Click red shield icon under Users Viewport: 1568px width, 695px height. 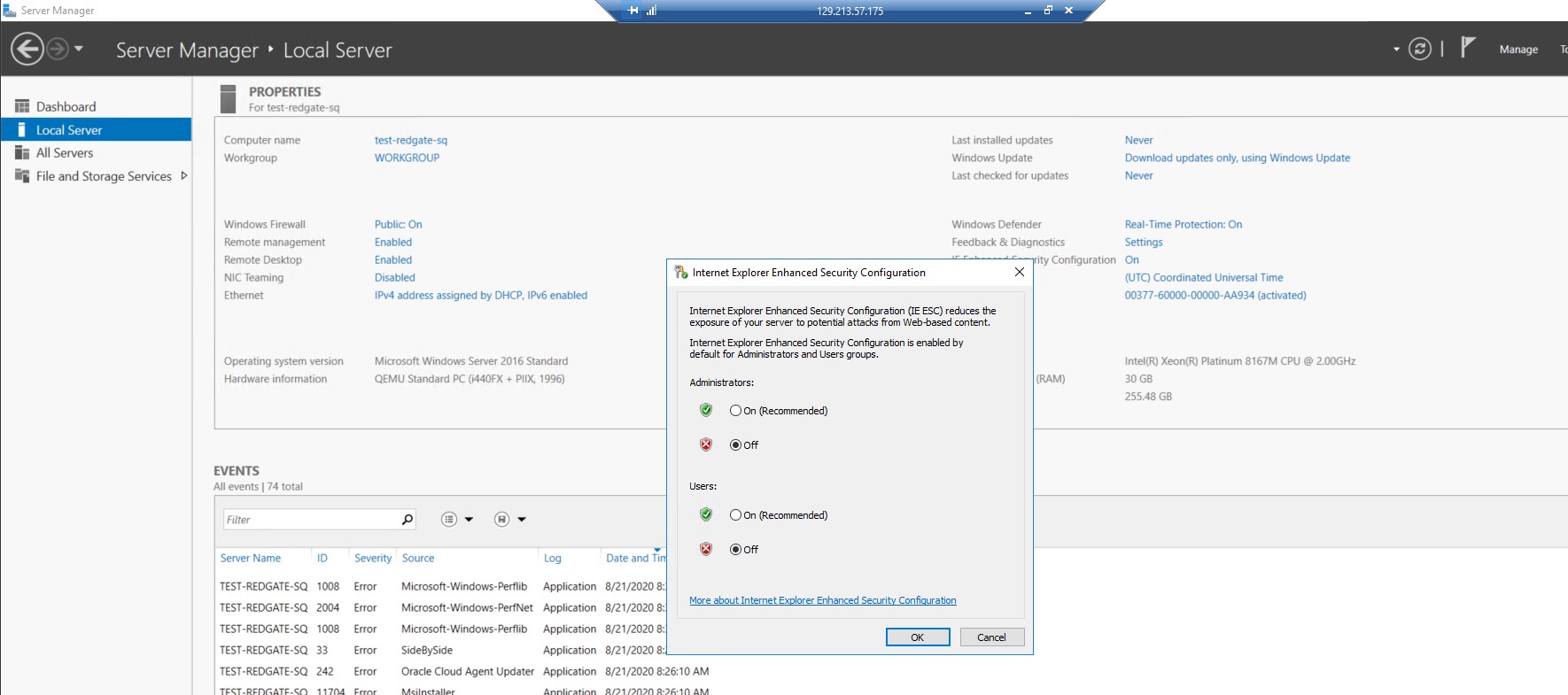pos(706,549)
